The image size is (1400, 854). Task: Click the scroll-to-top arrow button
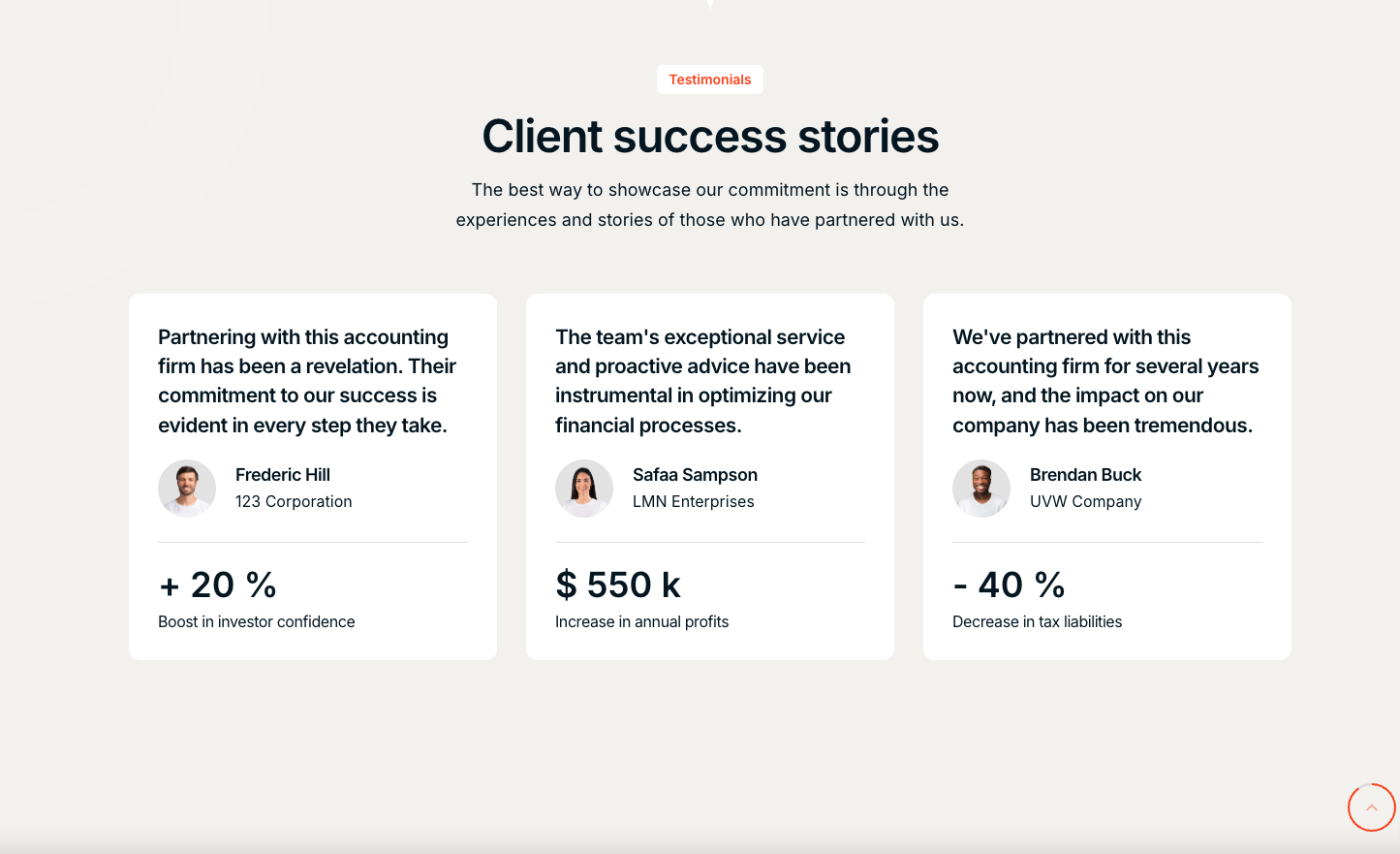(1371, 807)
